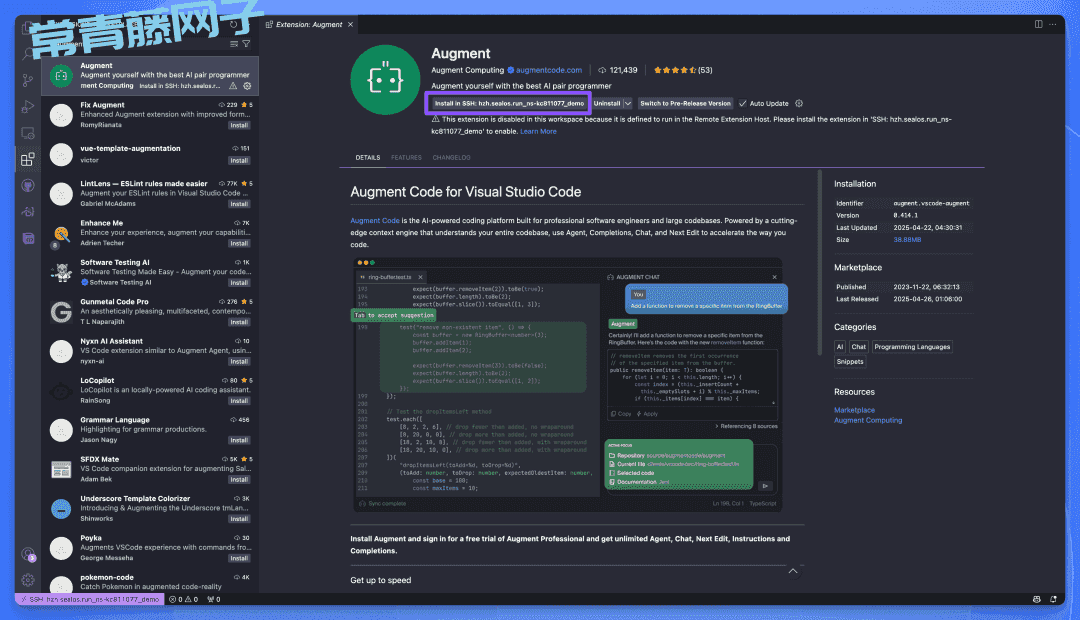Select the Extensions view icon
Screen dimensions: 1080x620
point(28,159)
